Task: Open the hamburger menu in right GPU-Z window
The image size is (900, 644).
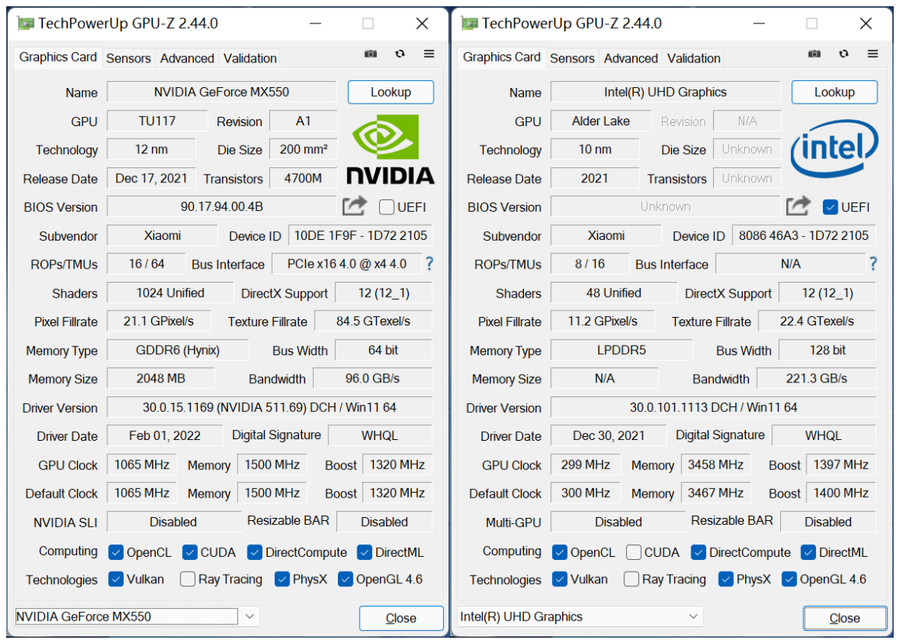Action: 873,55
